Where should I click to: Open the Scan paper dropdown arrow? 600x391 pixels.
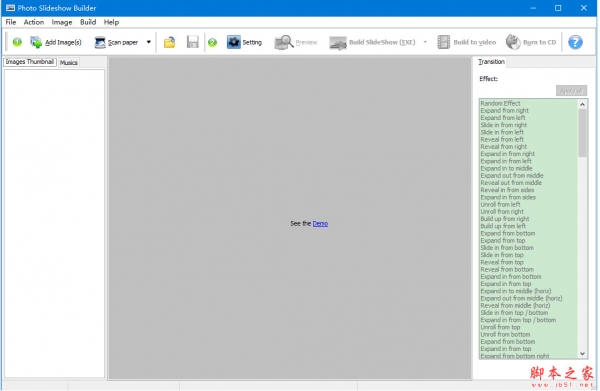(148, 42)
